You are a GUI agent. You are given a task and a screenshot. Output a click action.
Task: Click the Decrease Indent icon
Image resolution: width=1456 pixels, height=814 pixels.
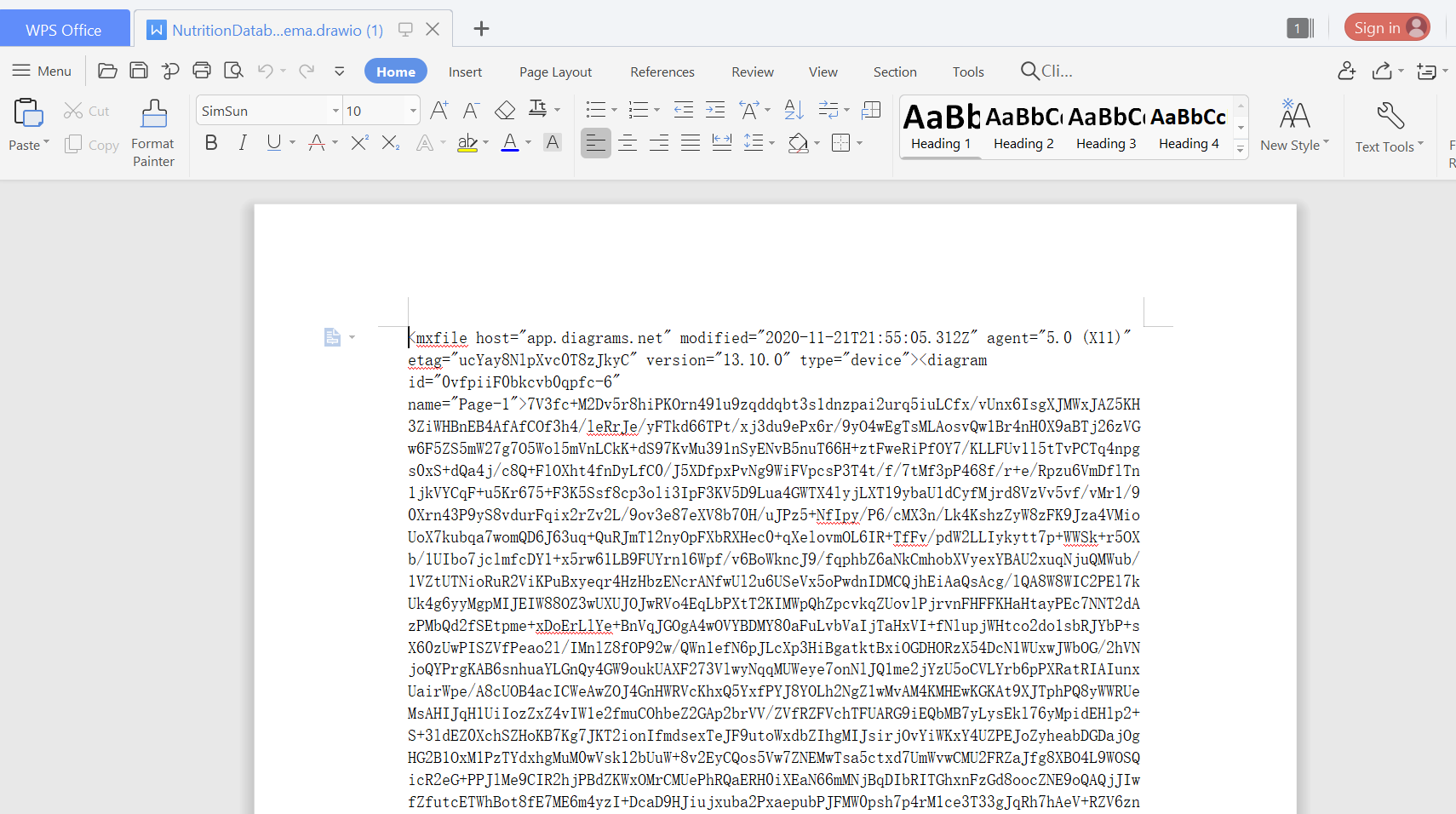click(x=684, y=110)
